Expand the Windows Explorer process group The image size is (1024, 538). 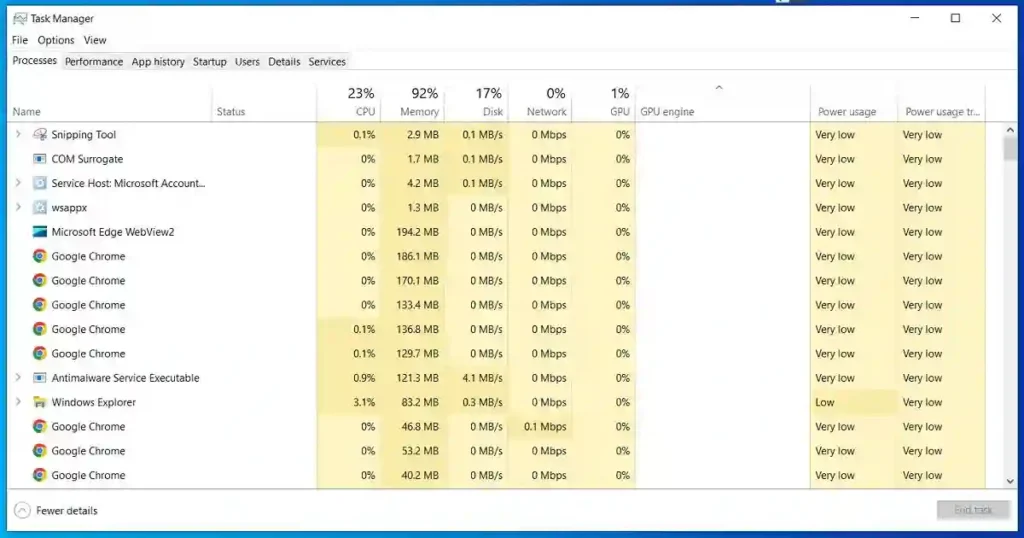(x=18, y=402)
